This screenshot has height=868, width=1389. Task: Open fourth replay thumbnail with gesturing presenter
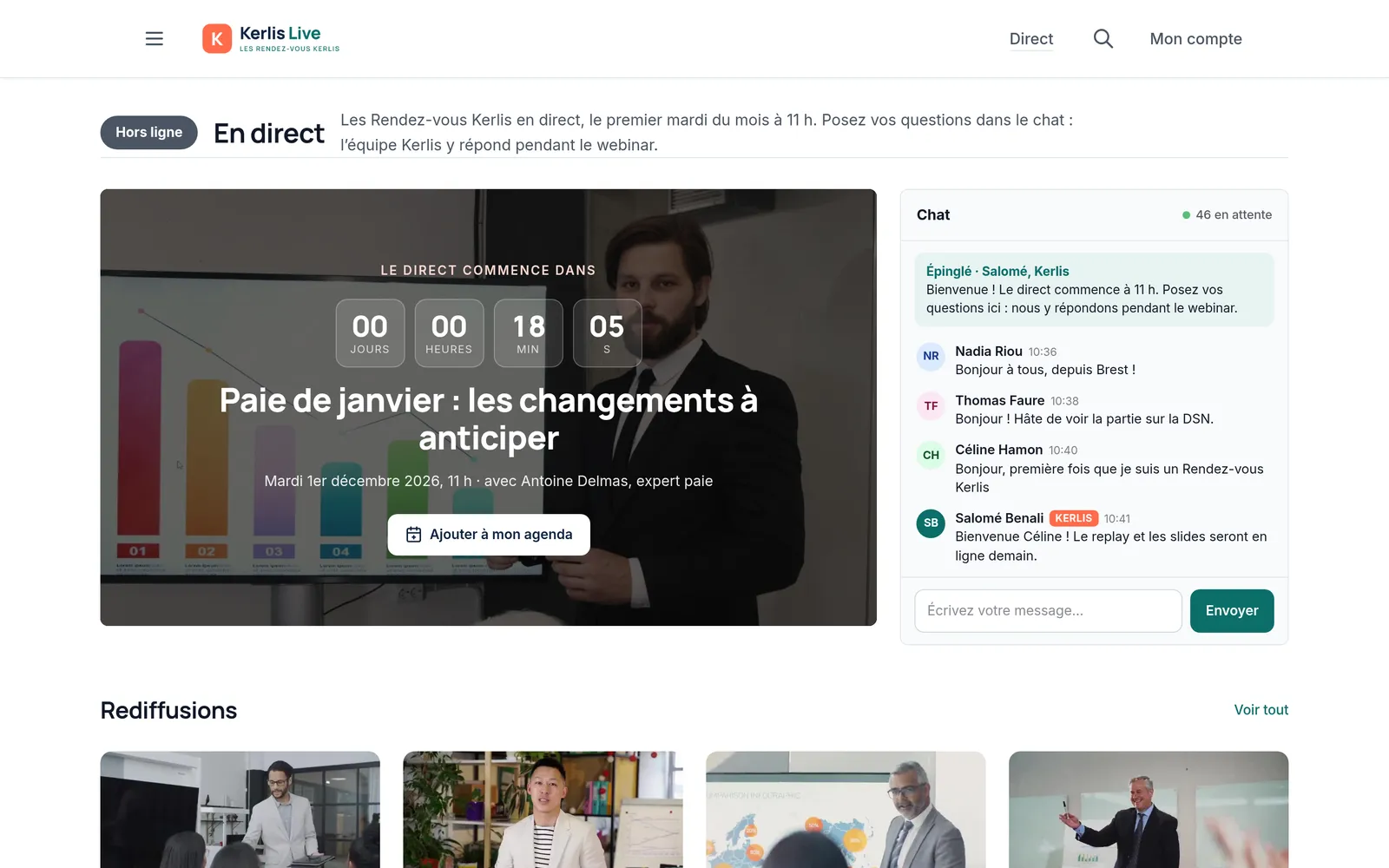pos(1149,809)
